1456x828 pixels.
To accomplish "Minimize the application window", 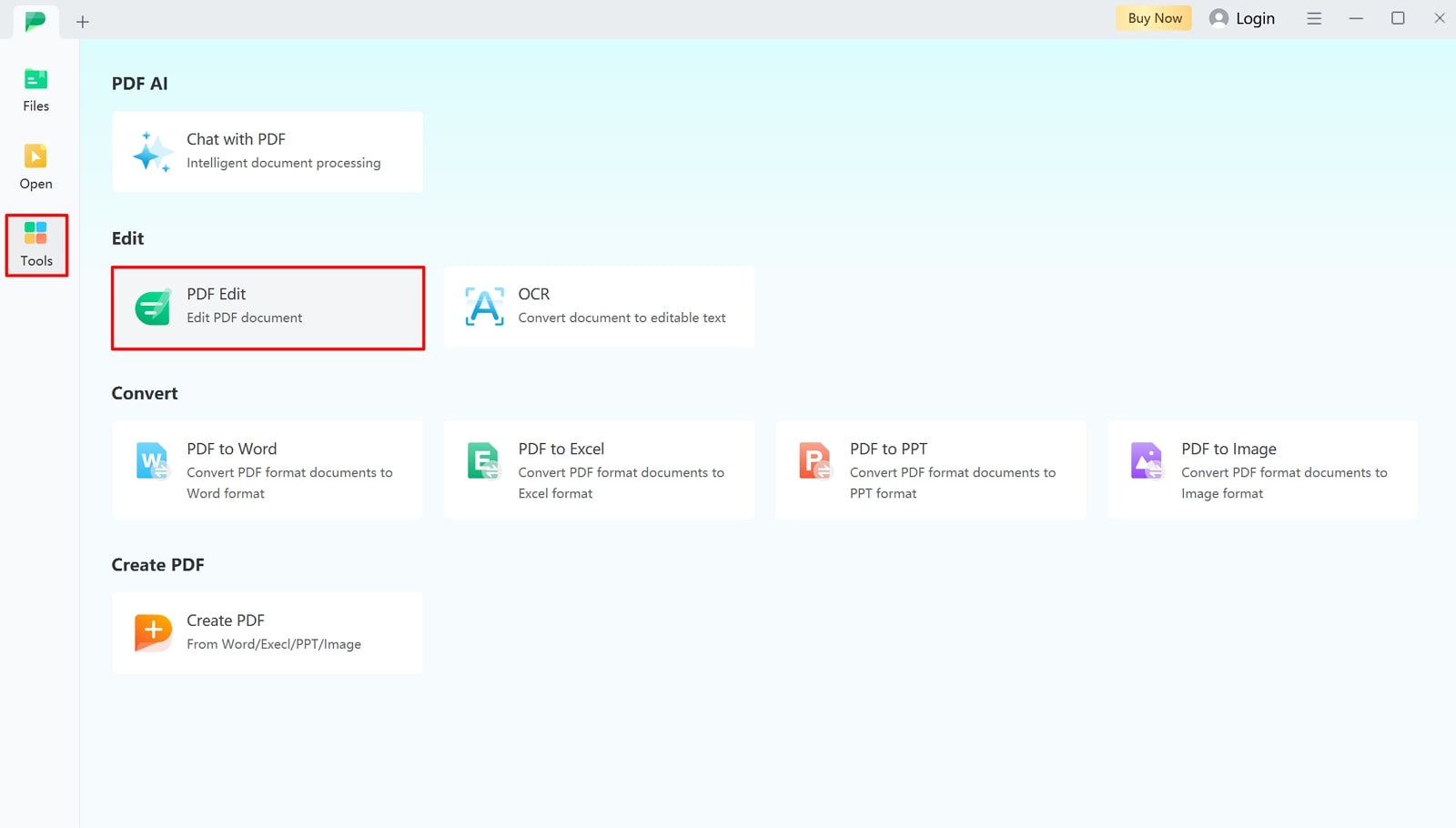I will tap(1356, 18).
